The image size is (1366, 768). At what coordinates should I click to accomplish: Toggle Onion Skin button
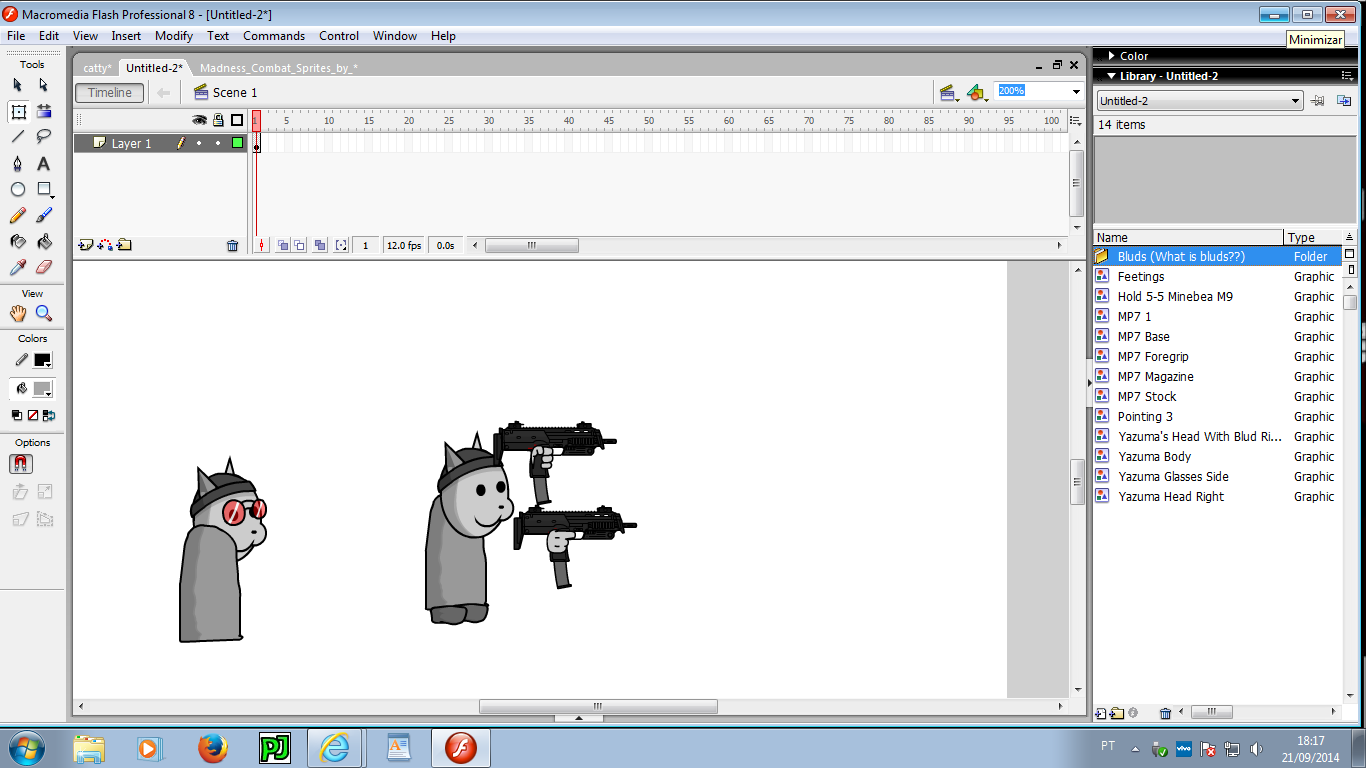(x=284, y=245)
